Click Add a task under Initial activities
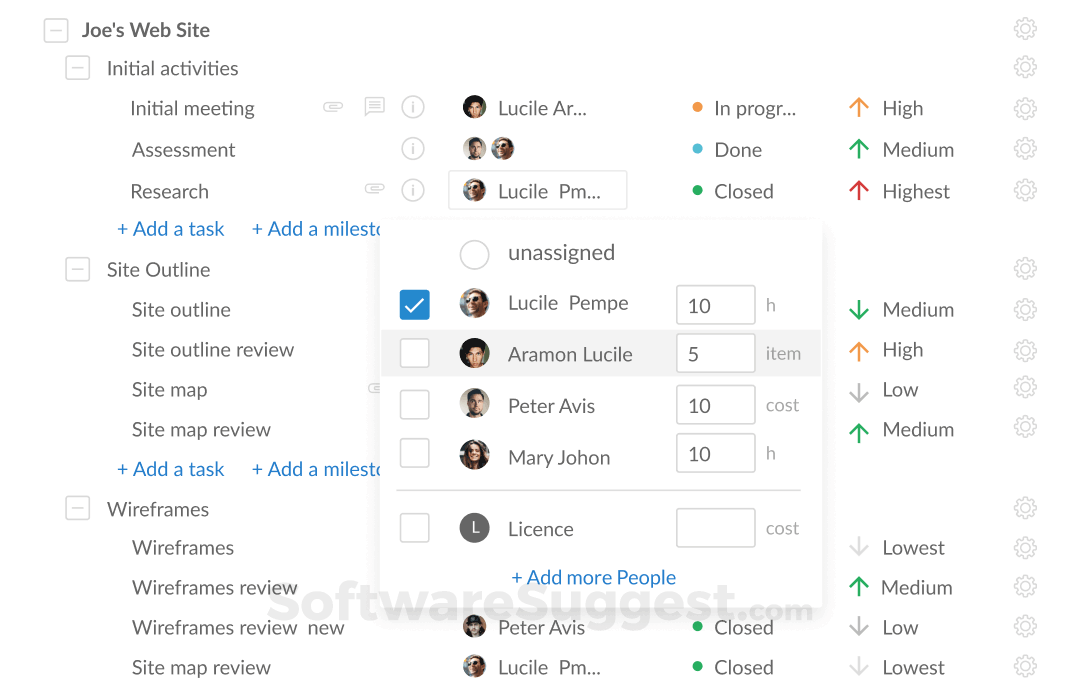The image size is (1080, 700). click(170, 228)
